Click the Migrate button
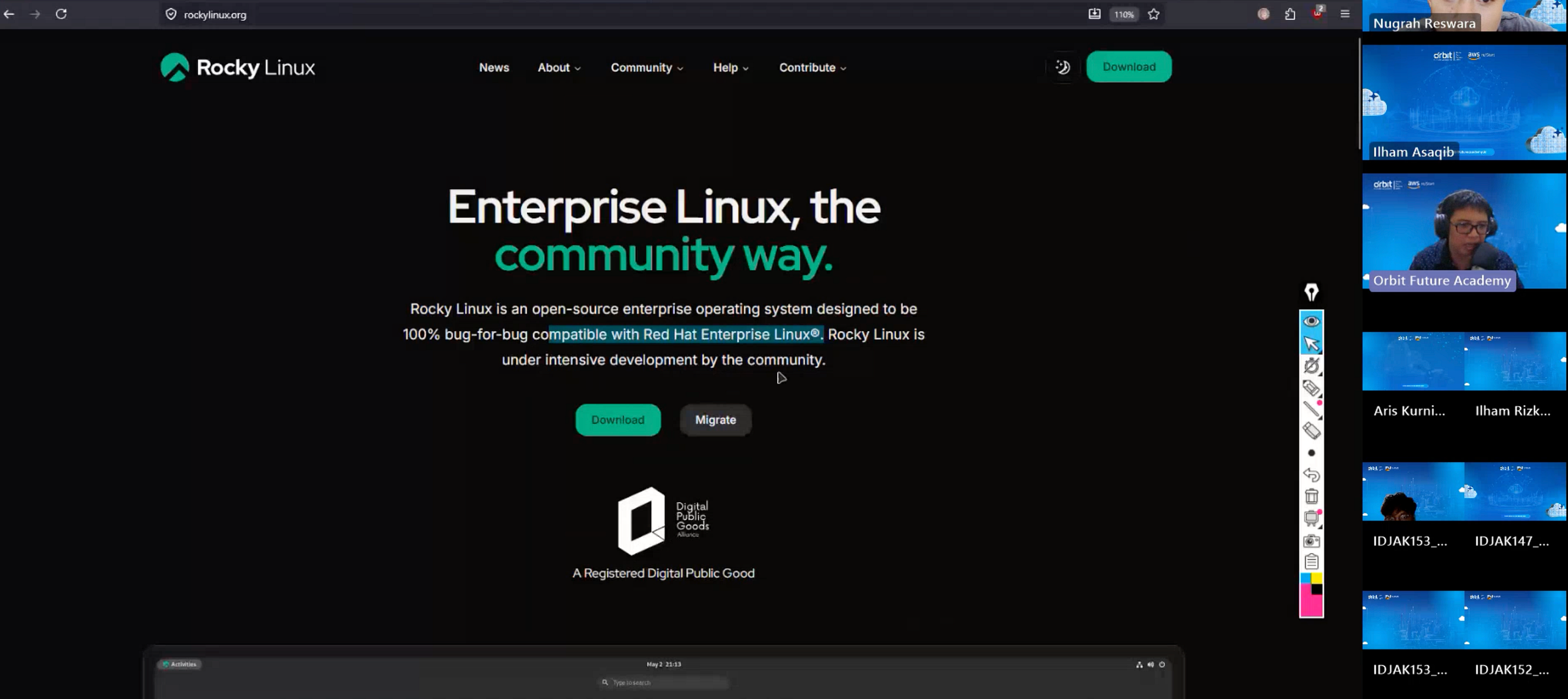The image size is (1568, 699). (715, 420)
